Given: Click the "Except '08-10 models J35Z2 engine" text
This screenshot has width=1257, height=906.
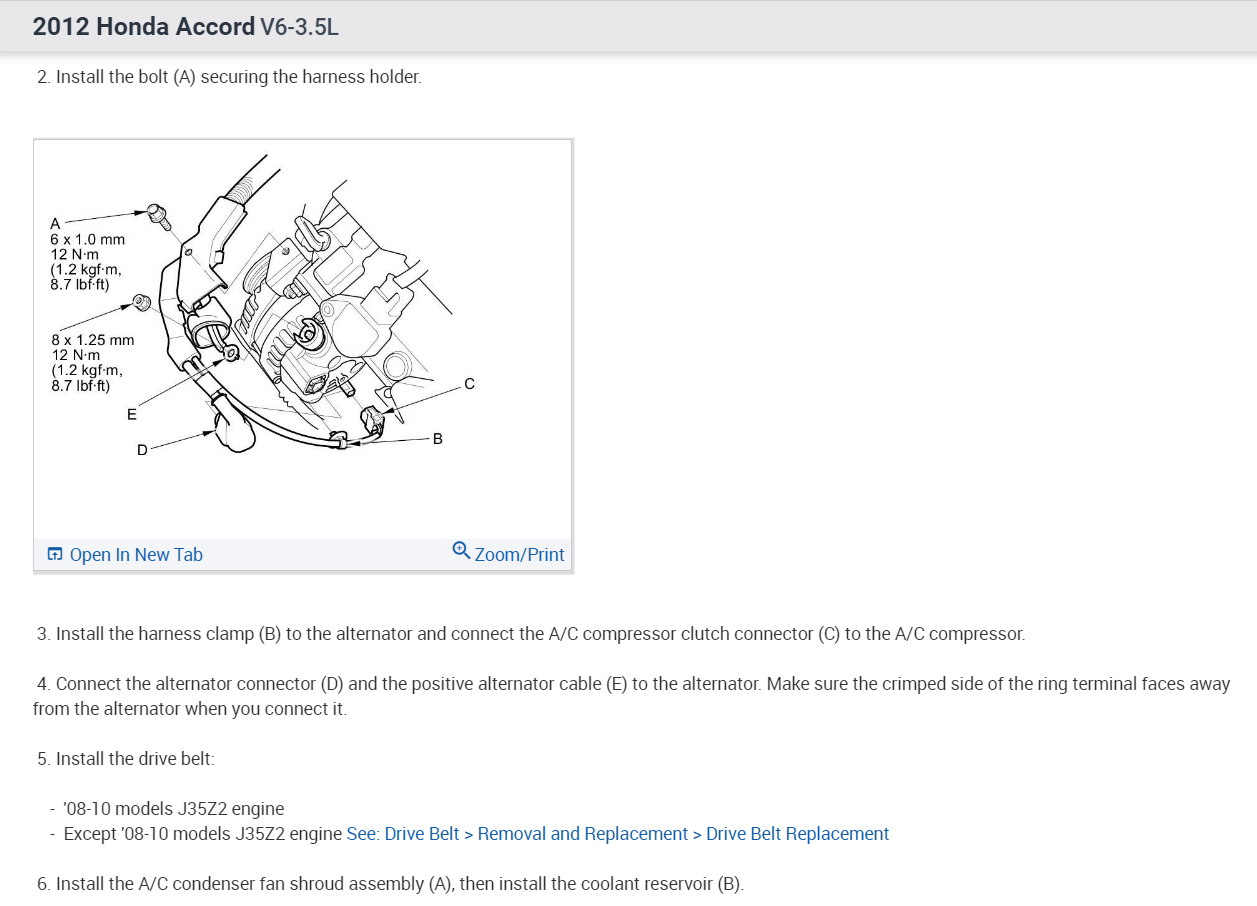Looking at the screenshot, I should pos(203,834).
